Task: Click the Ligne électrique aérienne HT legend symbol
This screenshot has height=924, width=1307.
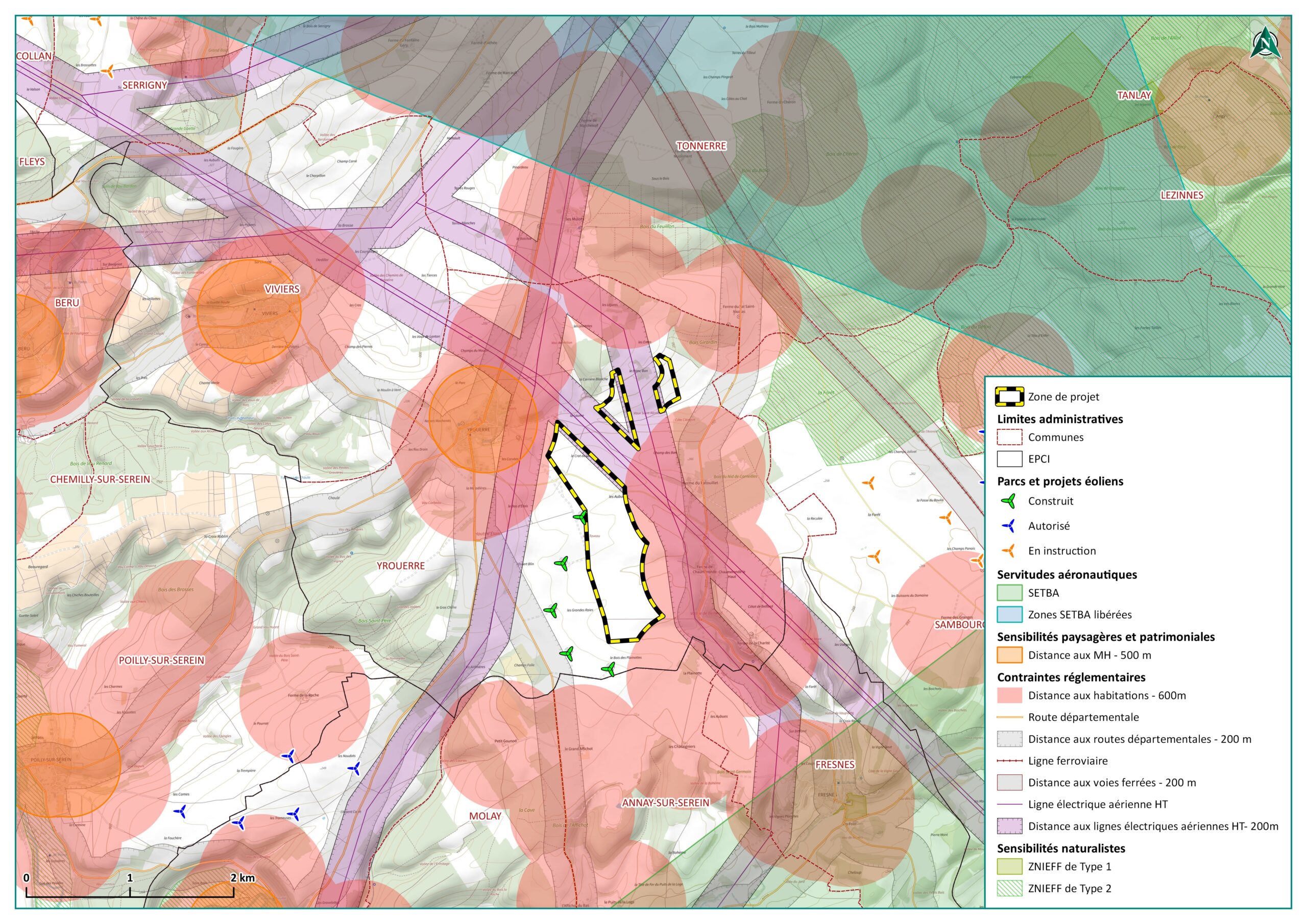Action: click(x=1009, y=805)
